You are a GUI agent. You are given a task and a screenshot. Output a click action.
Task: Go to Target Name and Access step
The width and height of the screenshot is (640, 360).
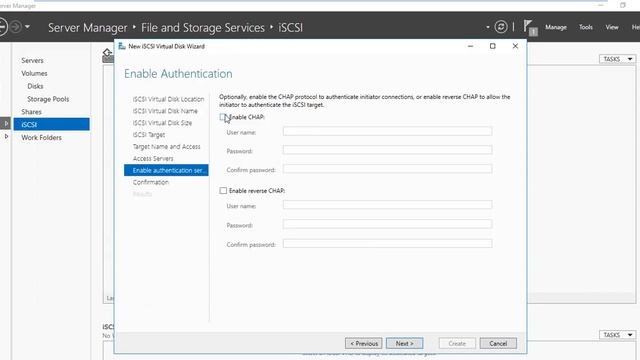(x=167, y=147)
